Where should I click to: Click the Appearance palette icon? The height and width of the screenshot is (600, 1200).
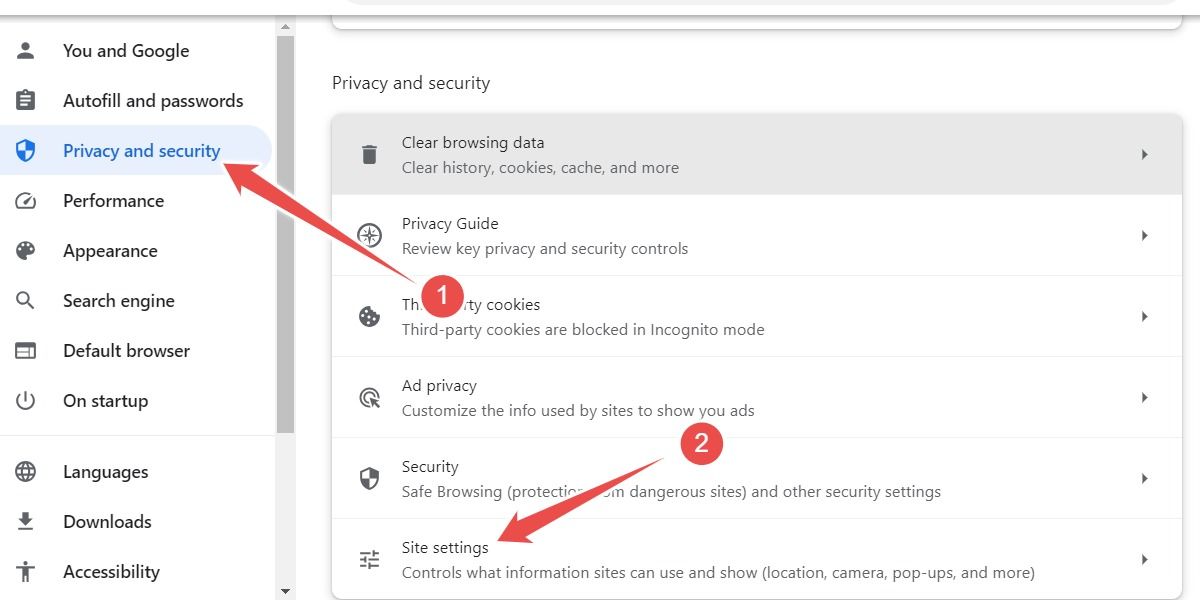(27, 250)
